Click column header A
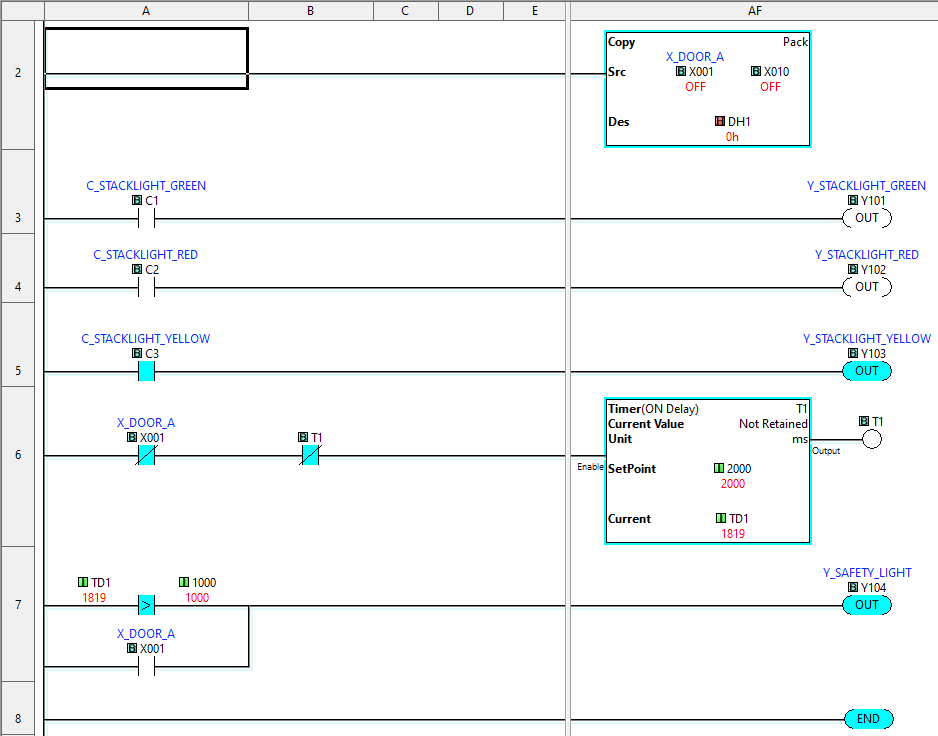938x736 pixels. pos(147,11)
